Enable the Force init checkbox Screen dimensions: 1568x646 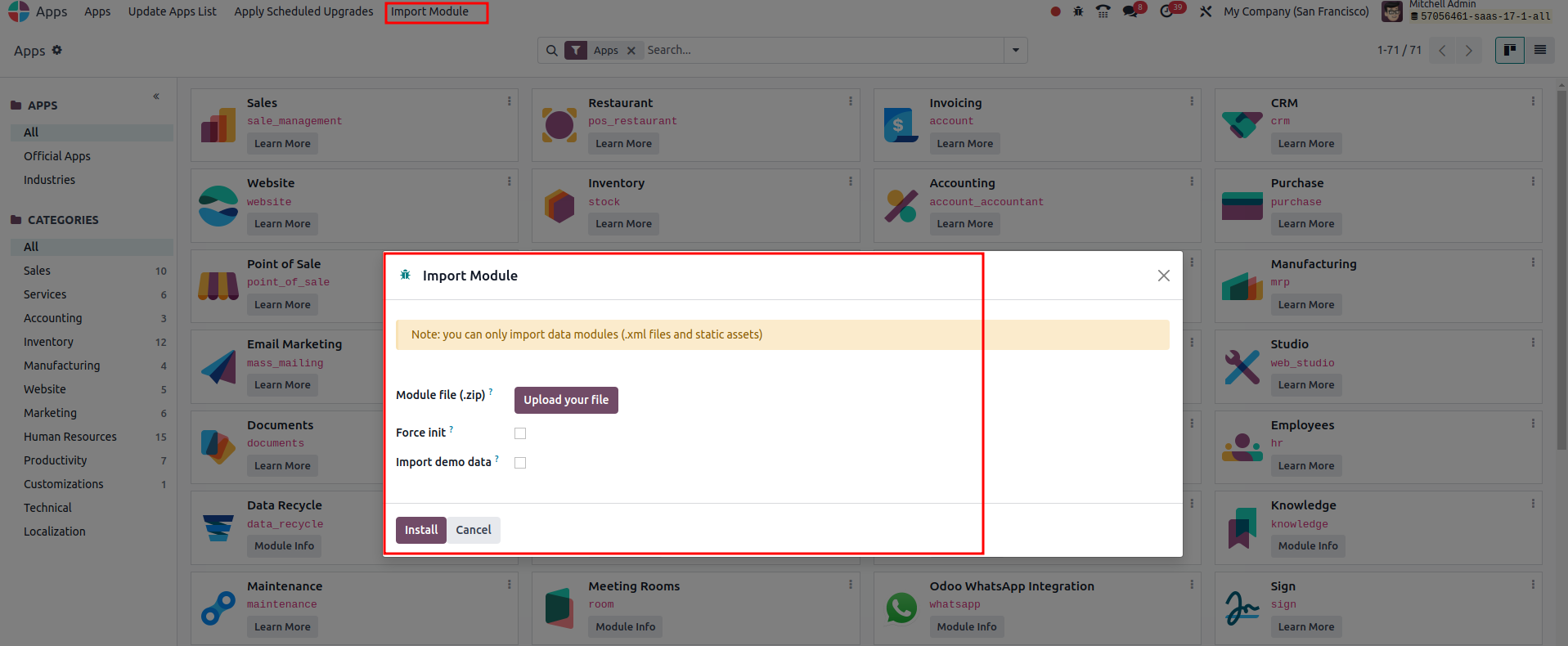[x=520, y=433]
